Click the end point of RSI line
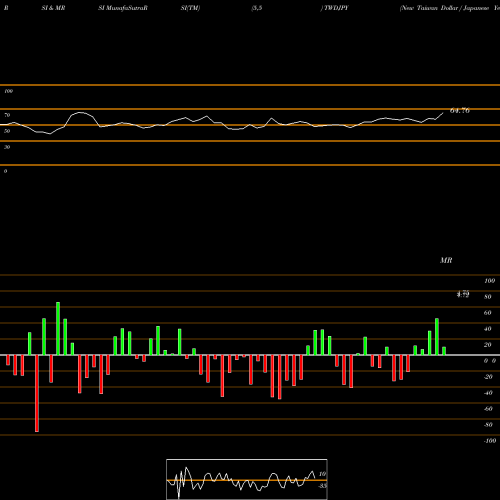The image size is (500, 500). (x=443, y=113)
